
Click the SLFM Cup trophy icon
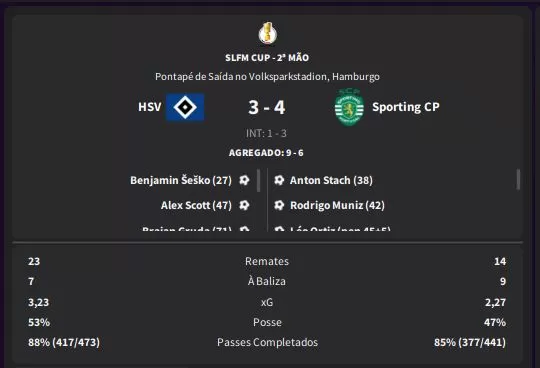coord(268,33)
